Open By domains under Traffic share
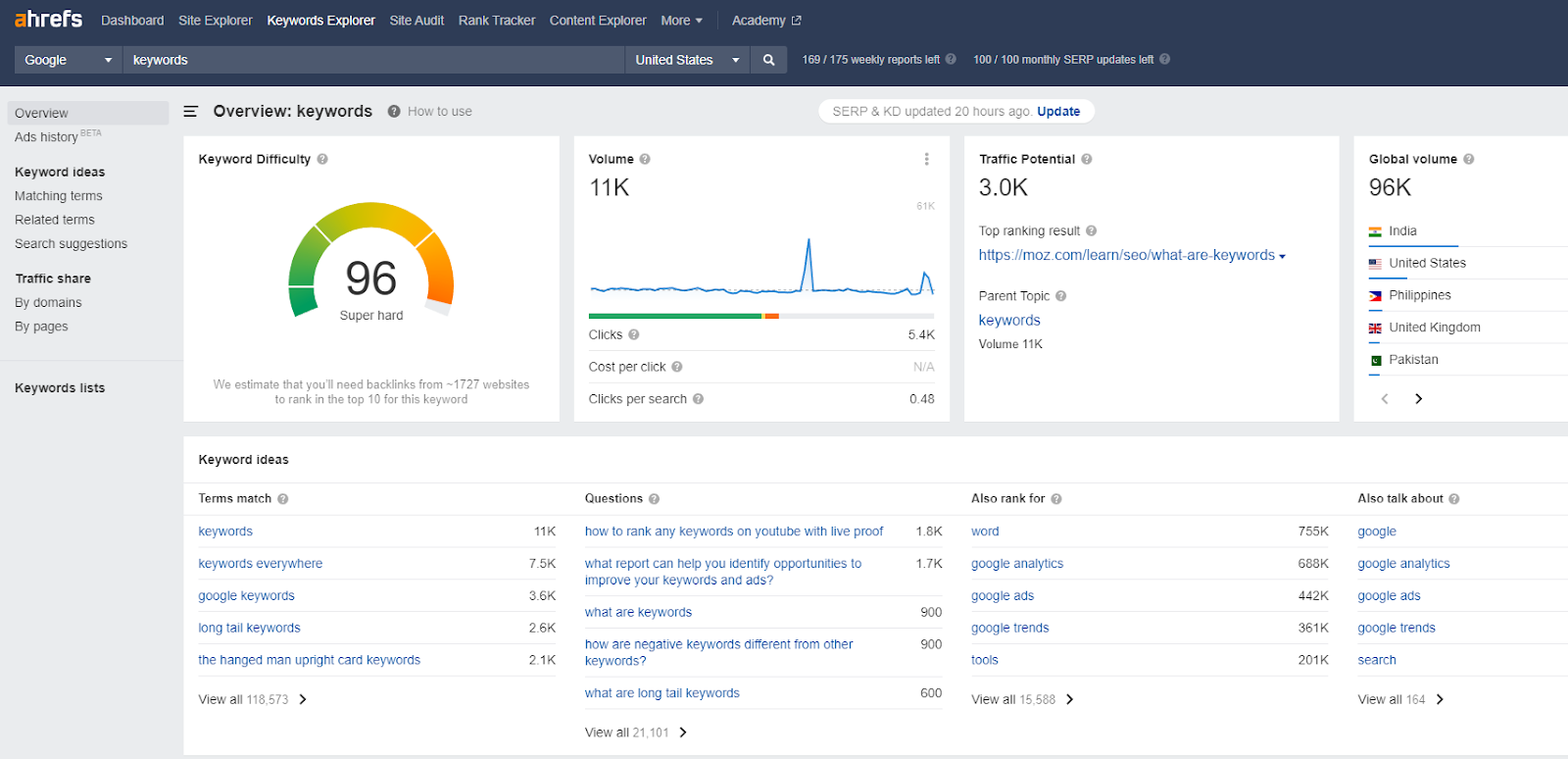 coord(48,303)
